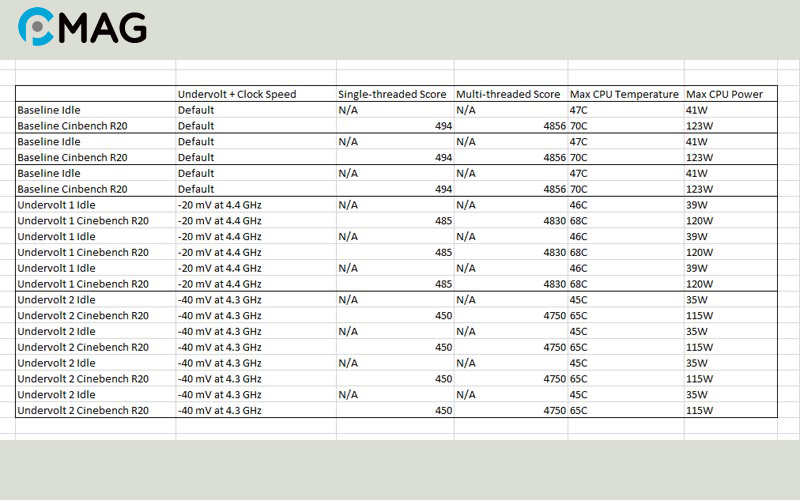Viewport: 800px width, 500px height.
Task: Click the bottommost 'Undervolt 2 Cinebench R20' cell
Action: (82, 410)
